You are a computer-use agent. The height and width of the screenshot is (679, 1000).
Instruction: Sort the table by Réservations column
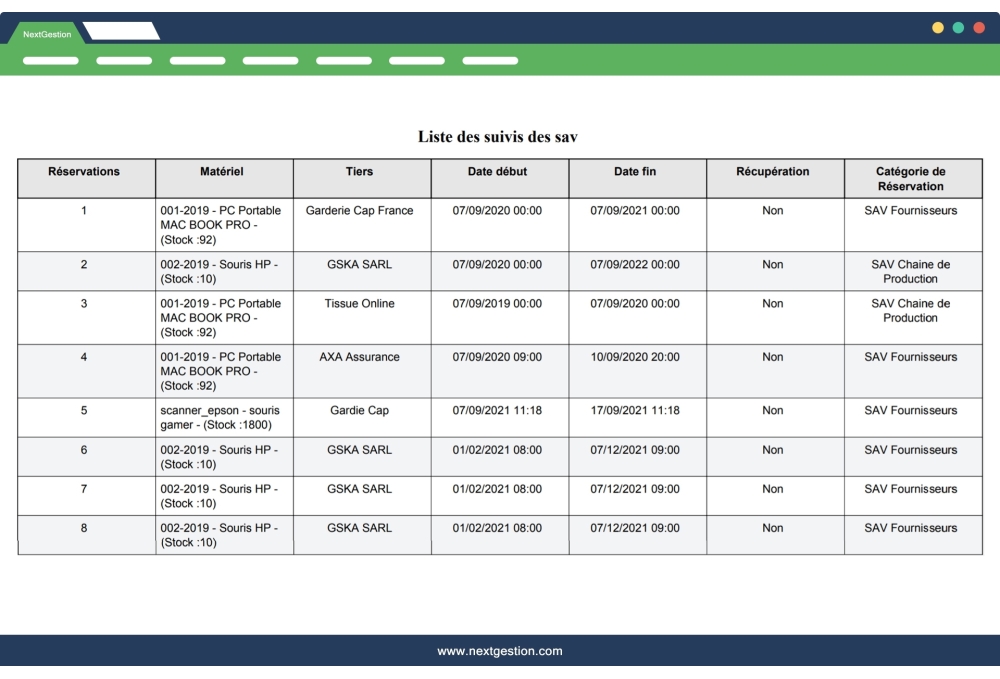click(x=84, y=177)
